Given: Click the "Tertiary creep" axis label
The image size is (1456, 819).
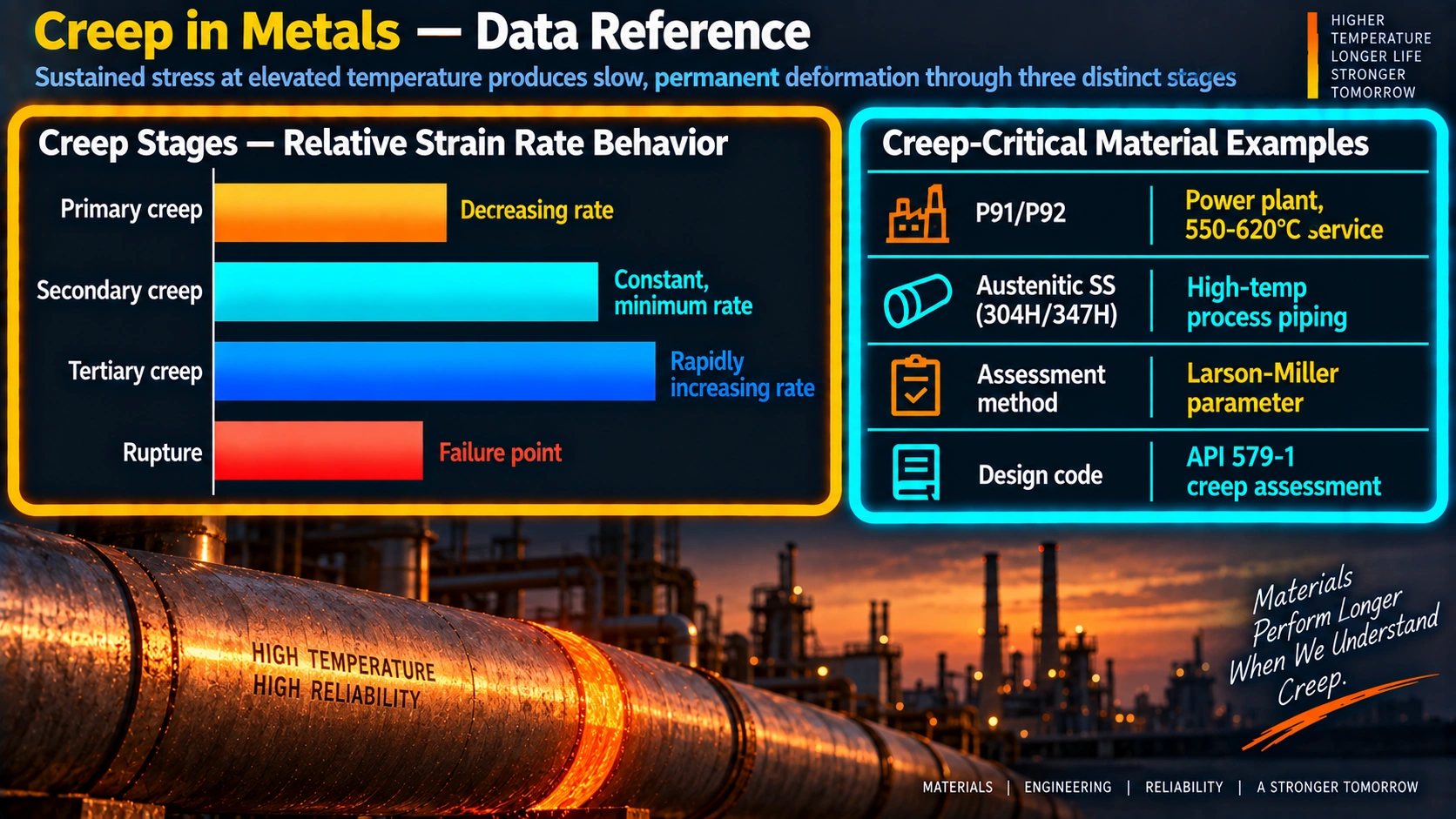Looking at the screenshot, I should (x=136, y=372).
